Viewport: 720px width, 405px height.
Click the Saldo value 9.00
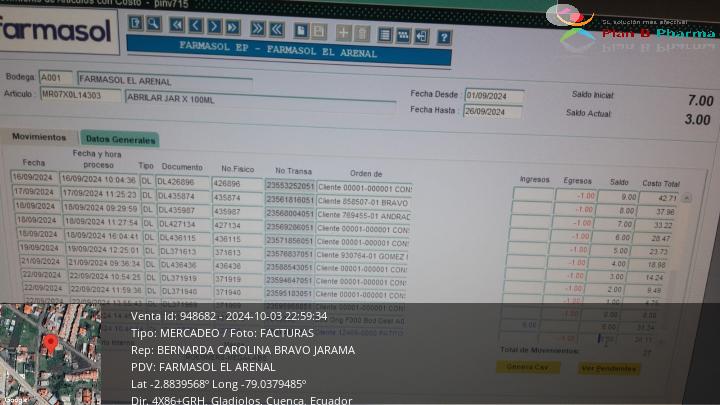pos(619,197)
